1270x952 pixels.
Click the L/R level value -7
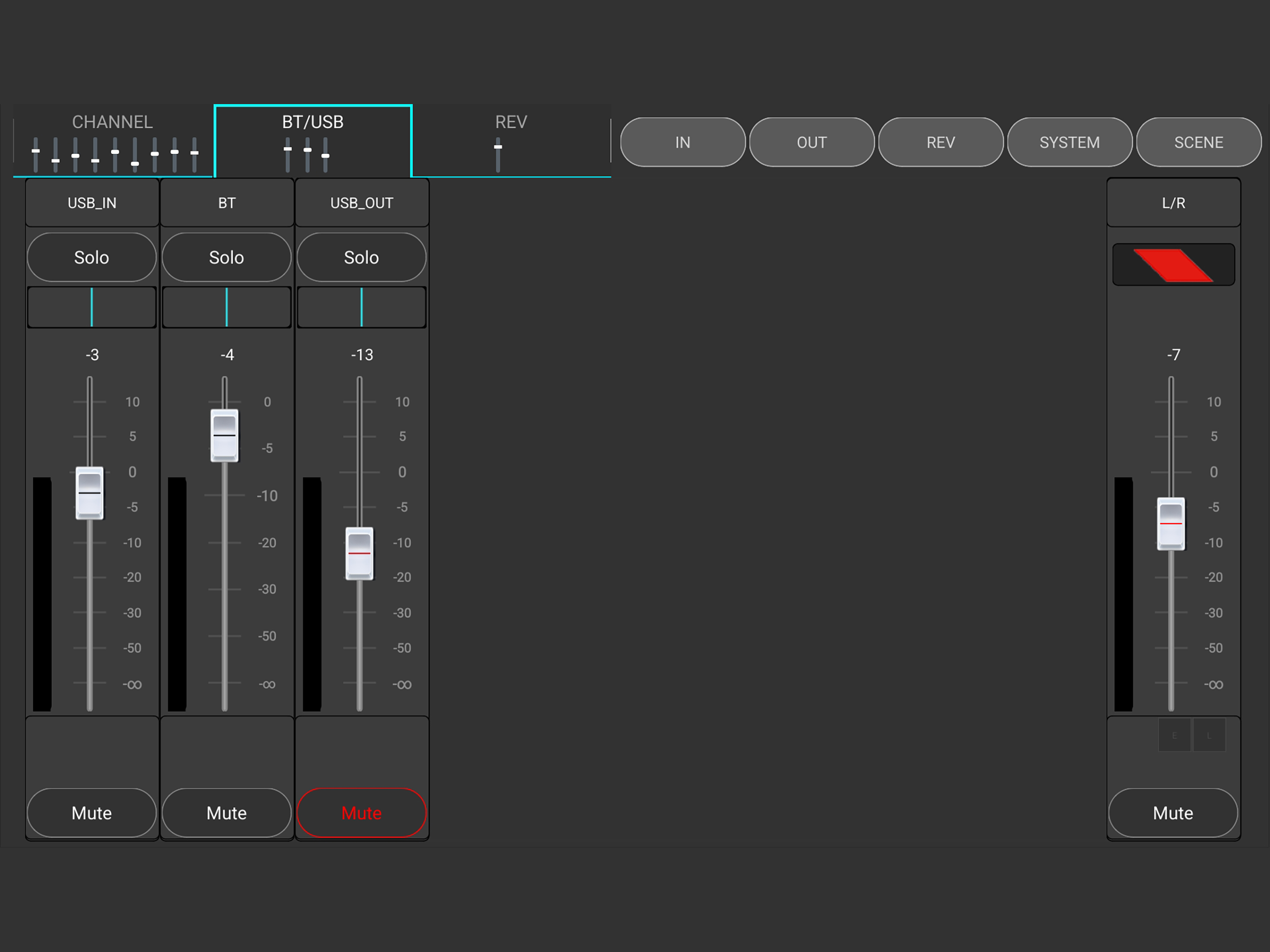(x=1174, y=355)
